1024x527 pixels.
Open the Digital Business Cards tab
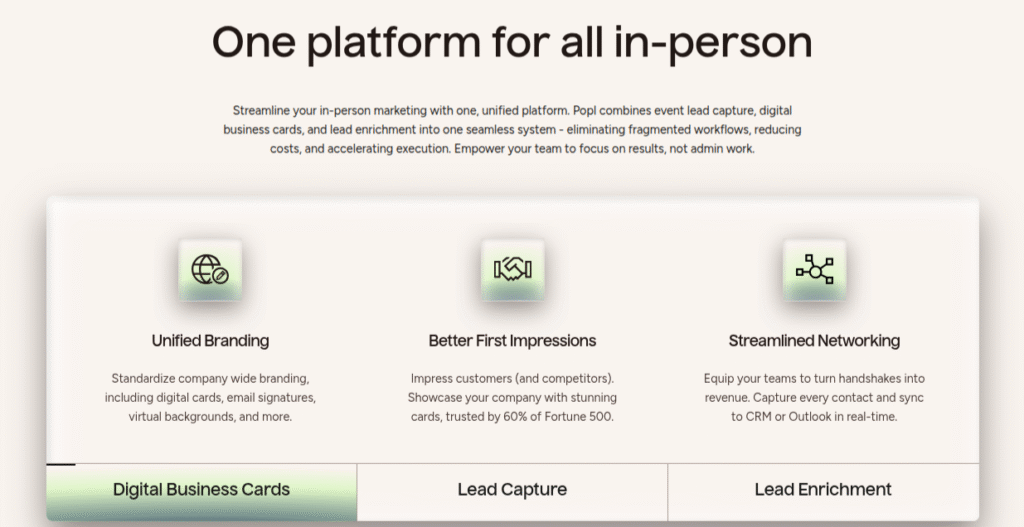click(x=201, y=490)
